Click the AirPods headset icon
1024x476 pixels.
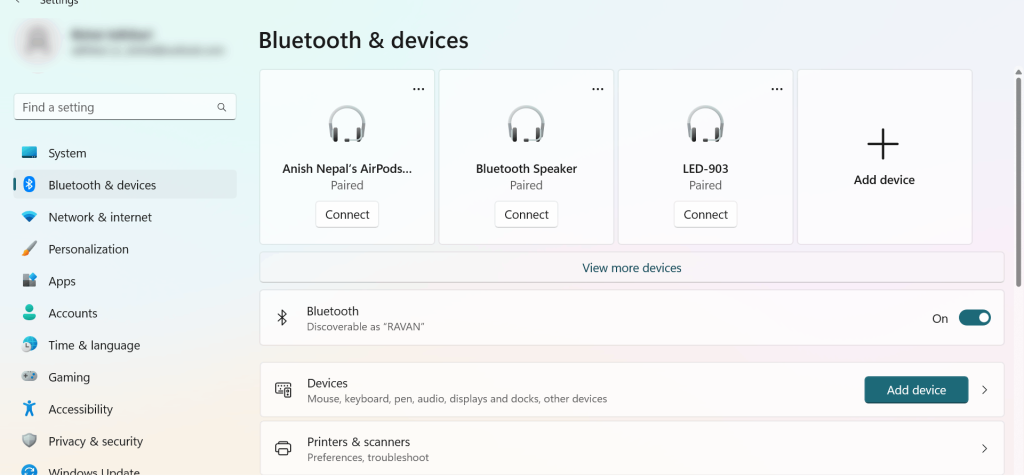[x=347, y=124]
